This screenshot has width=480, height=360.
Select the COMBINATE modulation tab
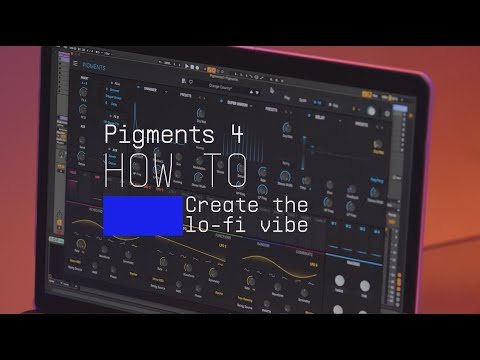tap(304, 253)
